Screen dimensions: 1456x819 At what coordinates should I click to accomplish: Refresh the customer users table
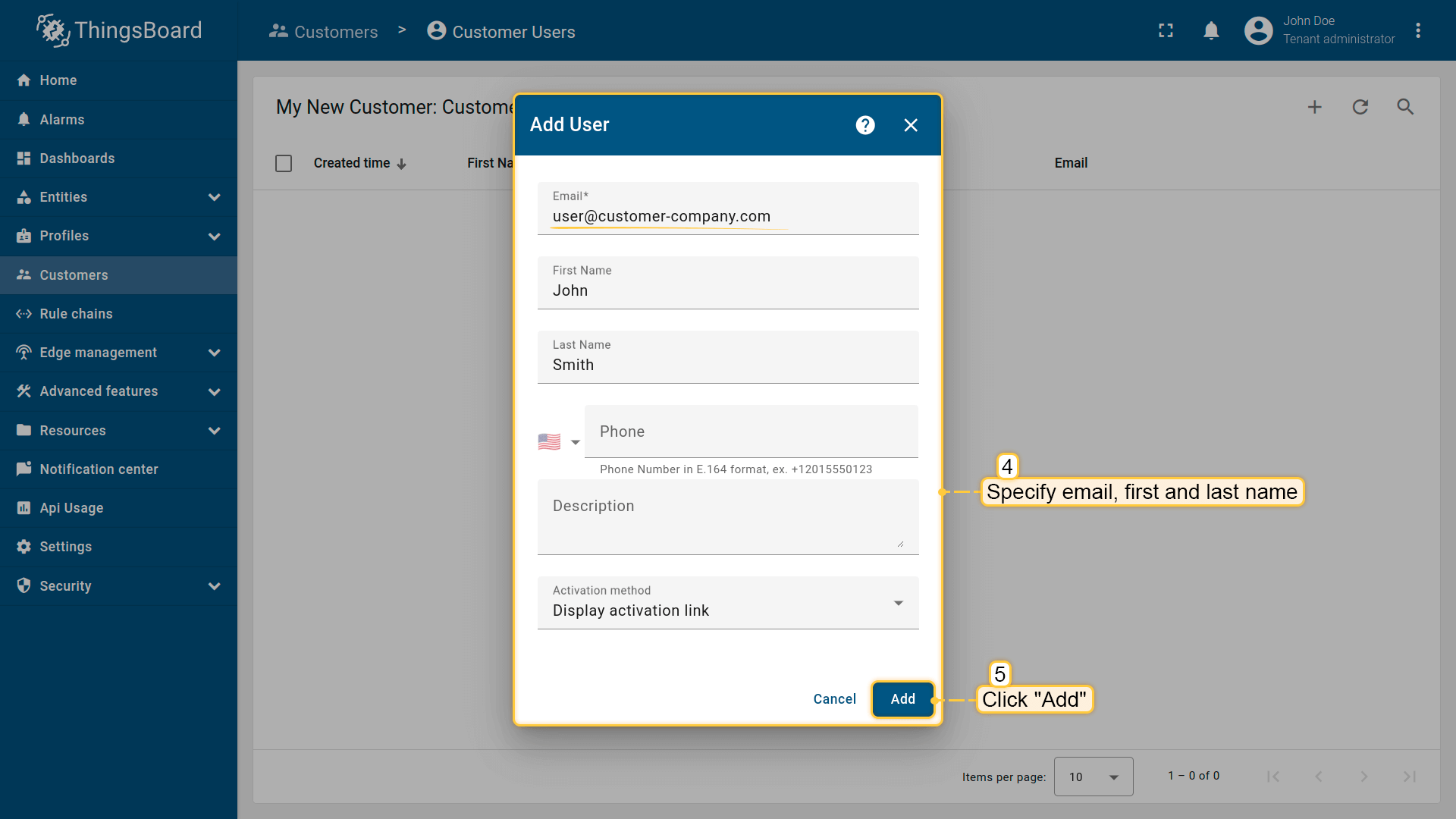pyautogui.click(x=1360, y=108)
